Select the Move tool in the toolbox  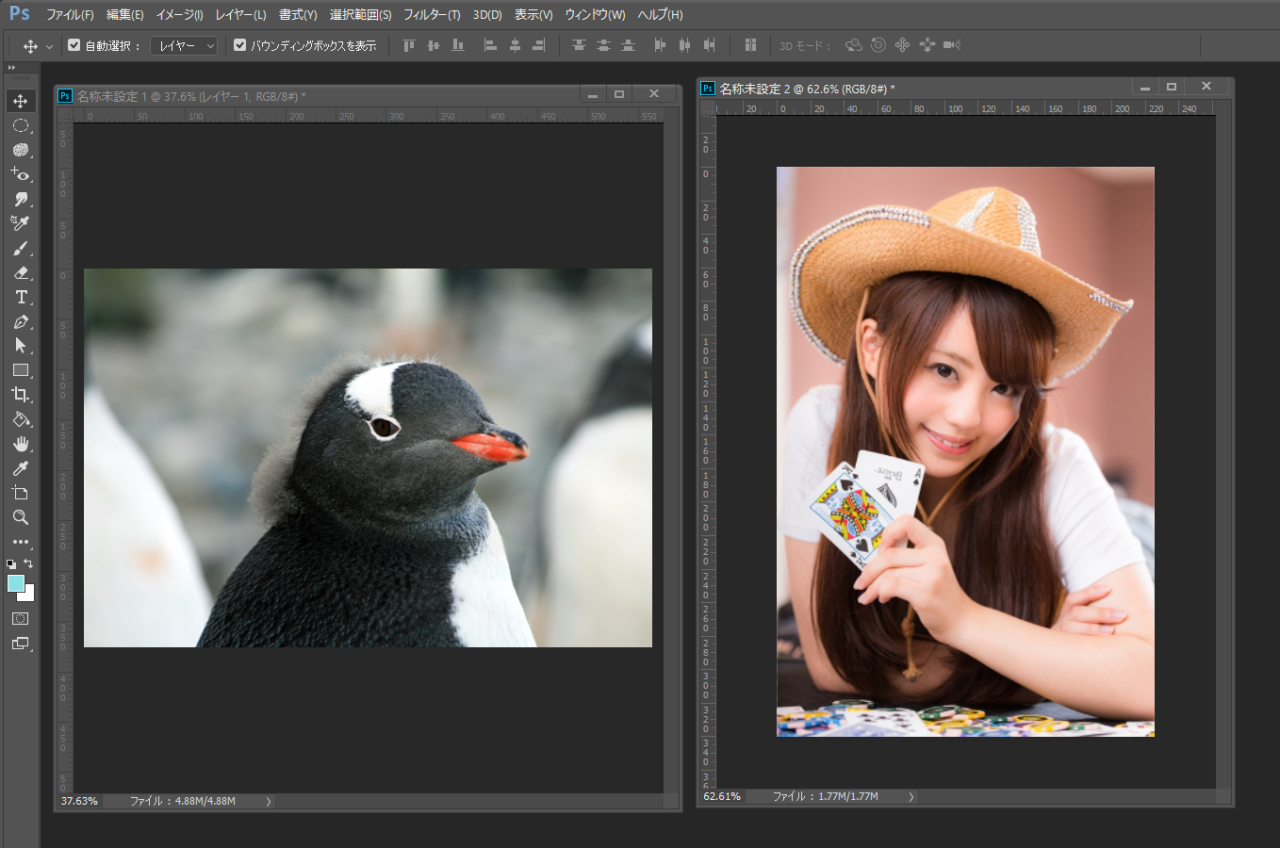tap(21, 101)
